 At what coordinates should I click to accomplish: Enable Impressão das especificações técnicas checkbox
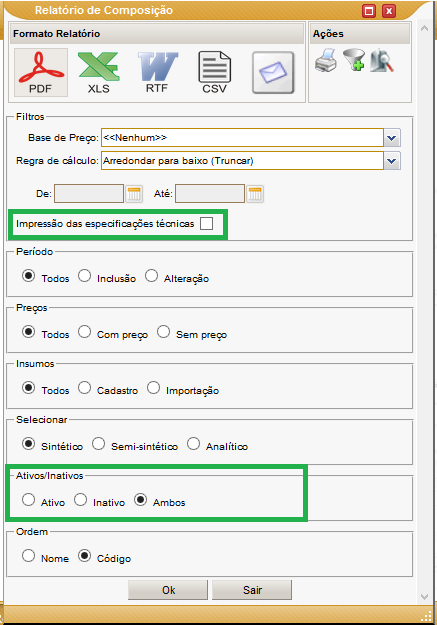coord(207,224)
